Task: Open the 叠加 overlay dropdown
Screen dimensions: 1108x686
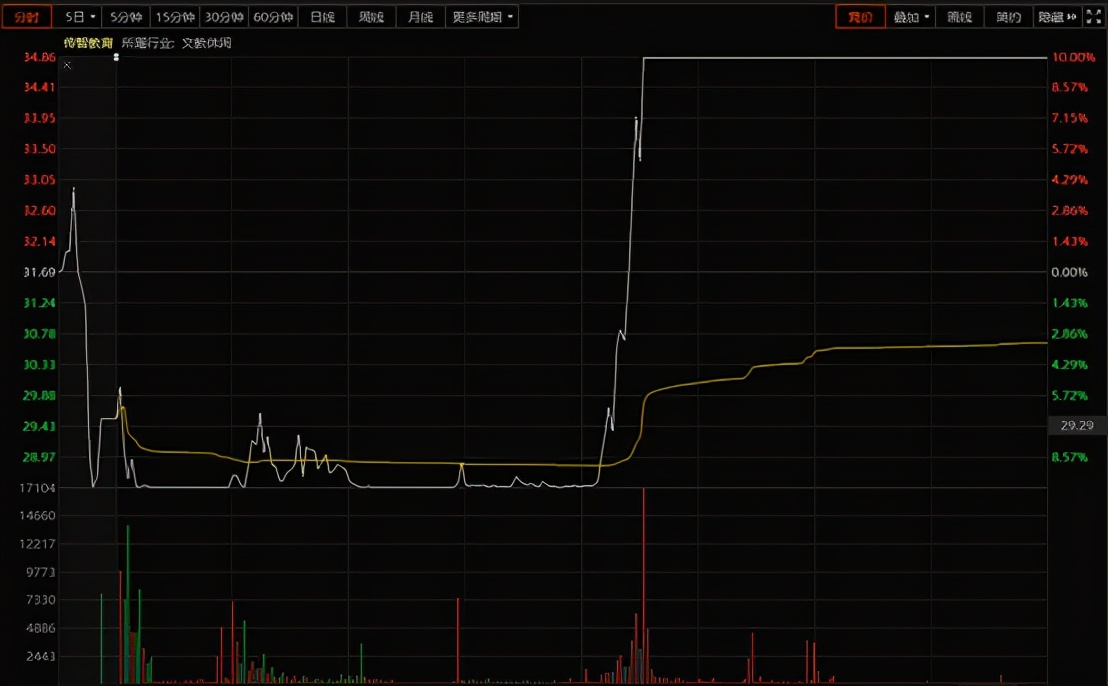Action: [911, 17]
